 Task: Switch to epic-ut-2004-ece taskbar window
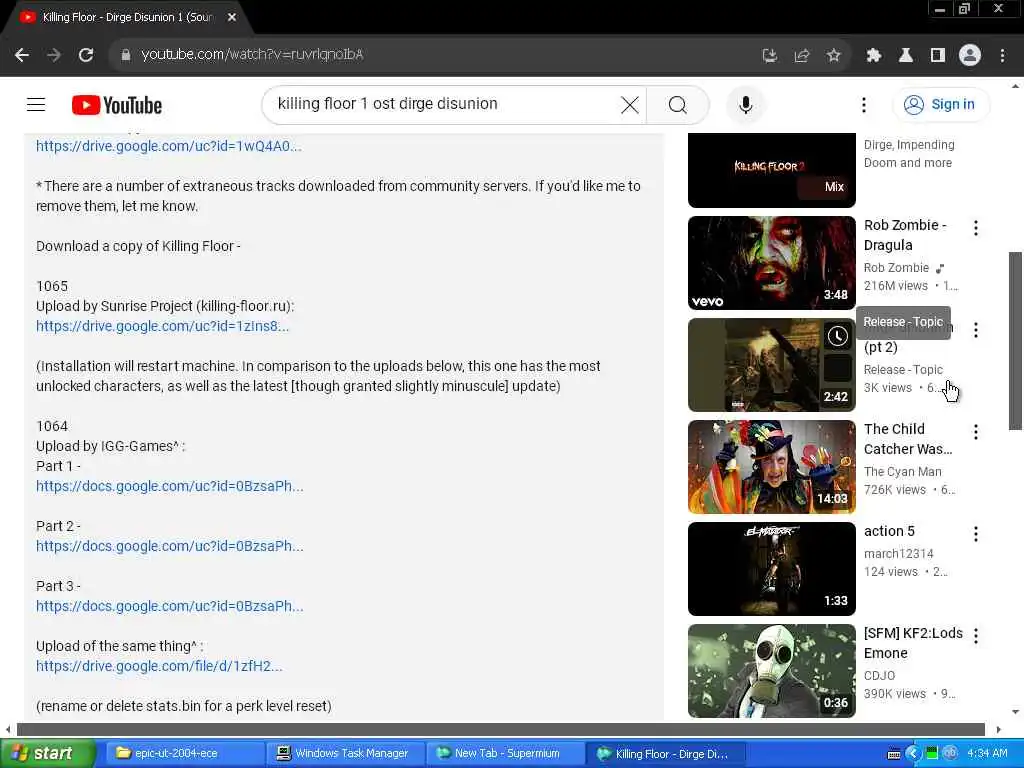pos(184,754)
